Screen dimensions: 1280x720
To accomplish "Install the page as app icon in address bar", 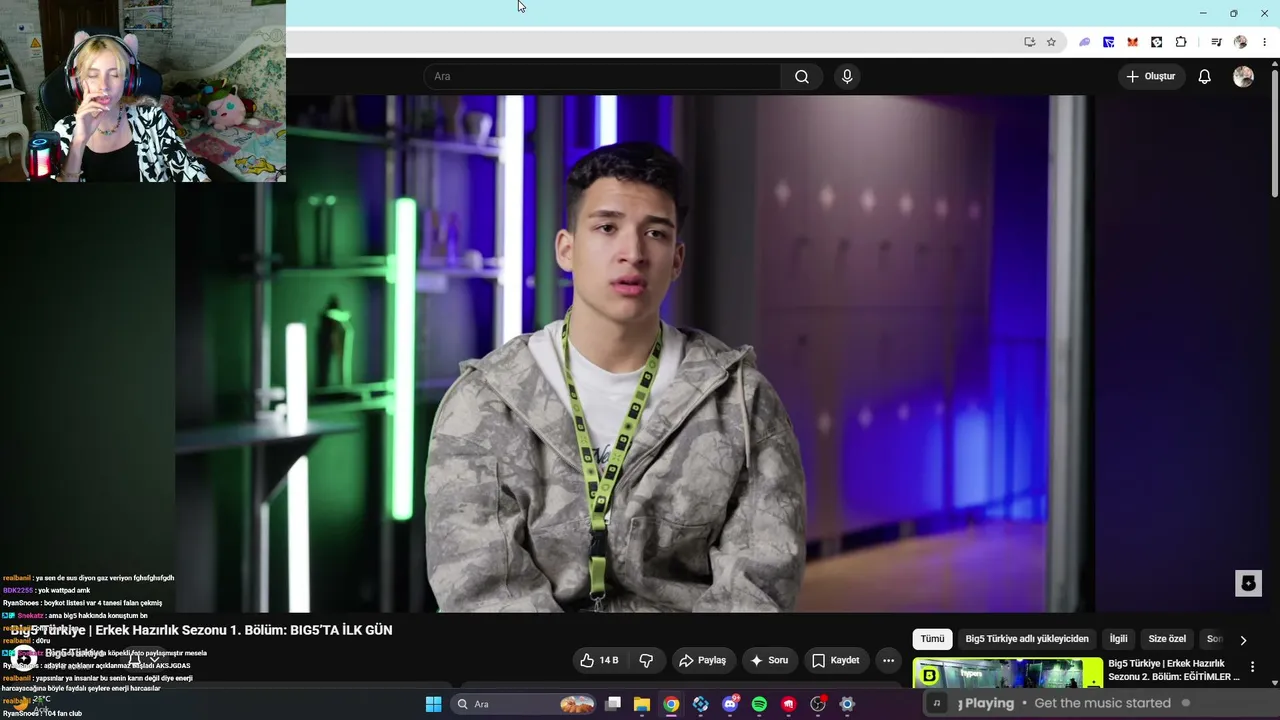I will [1029, 42].
